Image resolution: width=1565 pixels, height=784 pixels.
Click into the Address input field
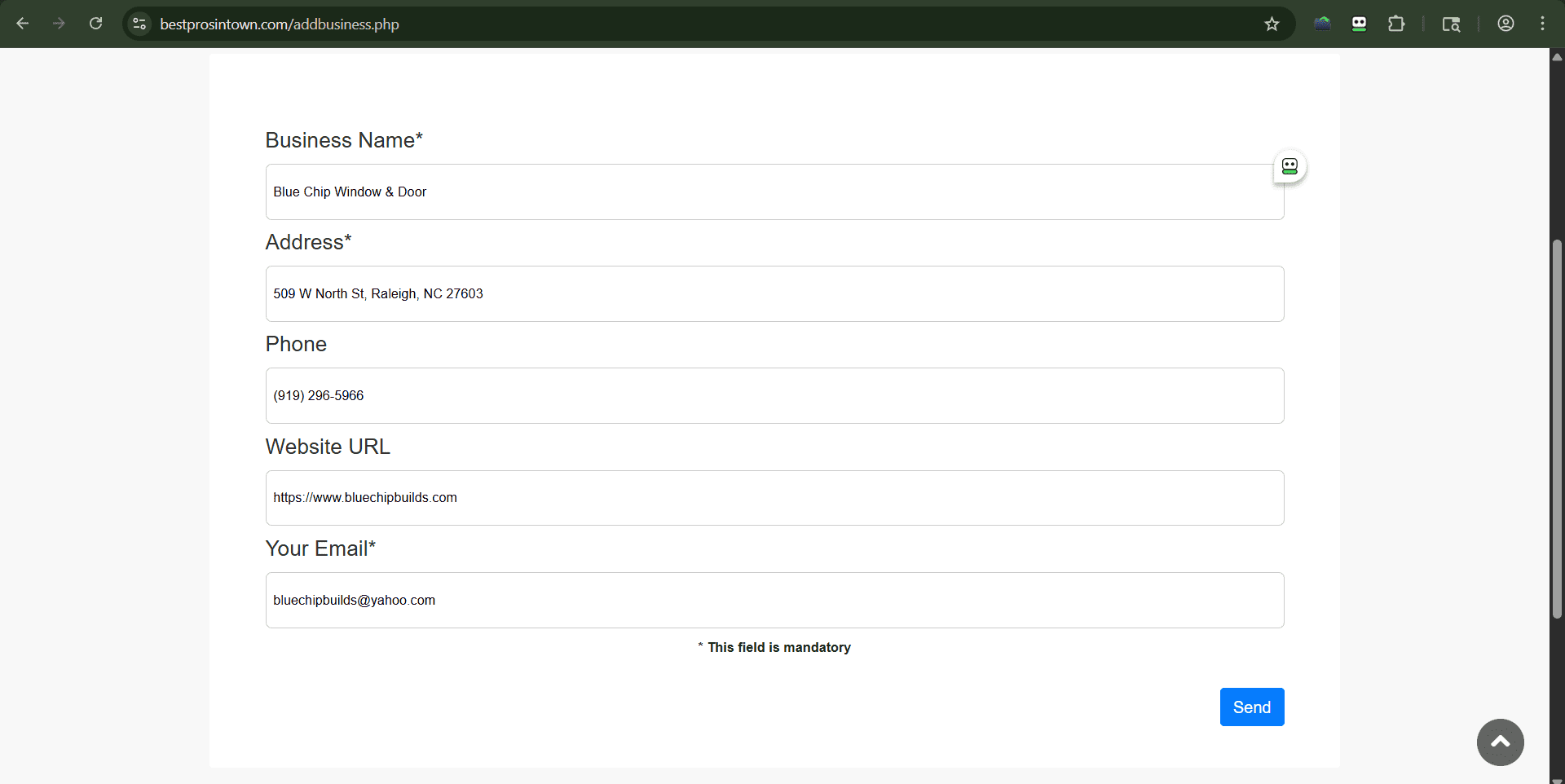point(774,293)
